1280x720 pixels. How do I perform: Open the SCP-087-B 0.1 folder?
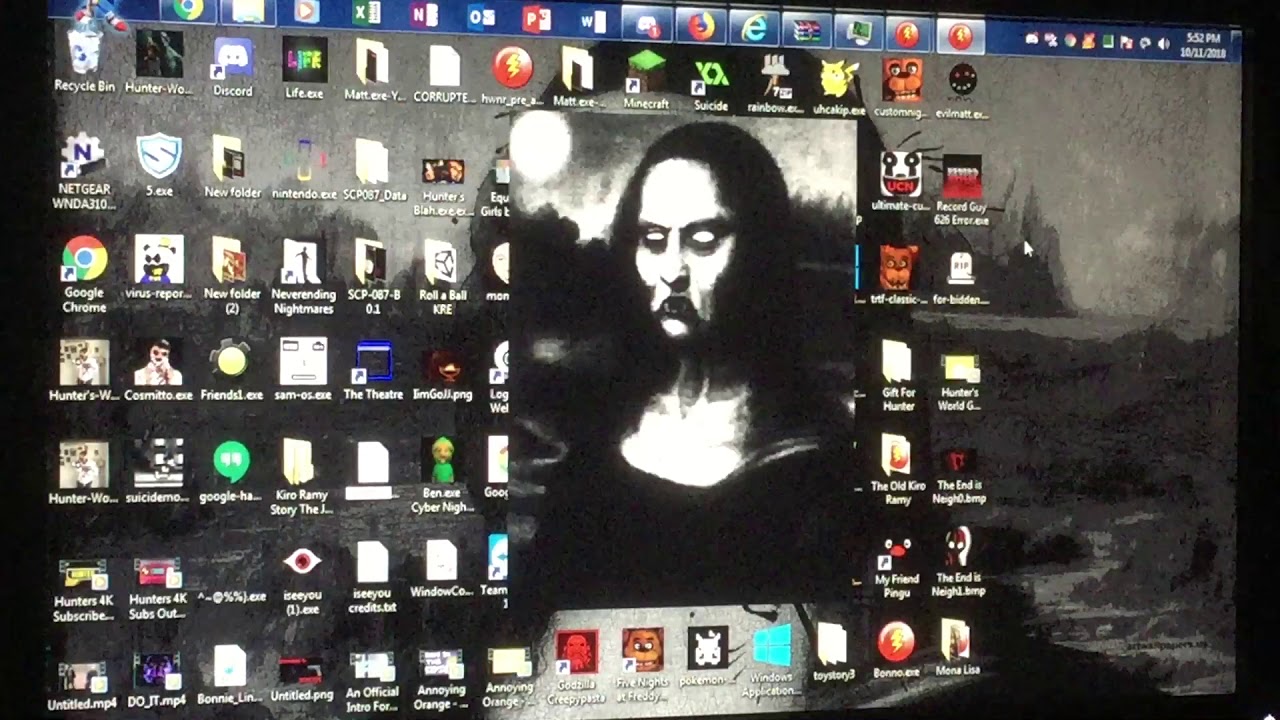(x=373, y=277)
